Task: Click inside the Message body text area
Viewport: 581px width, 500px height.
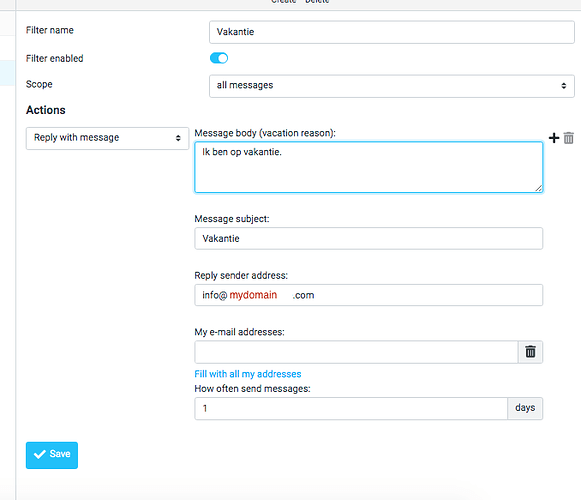Action: [369, 167]
